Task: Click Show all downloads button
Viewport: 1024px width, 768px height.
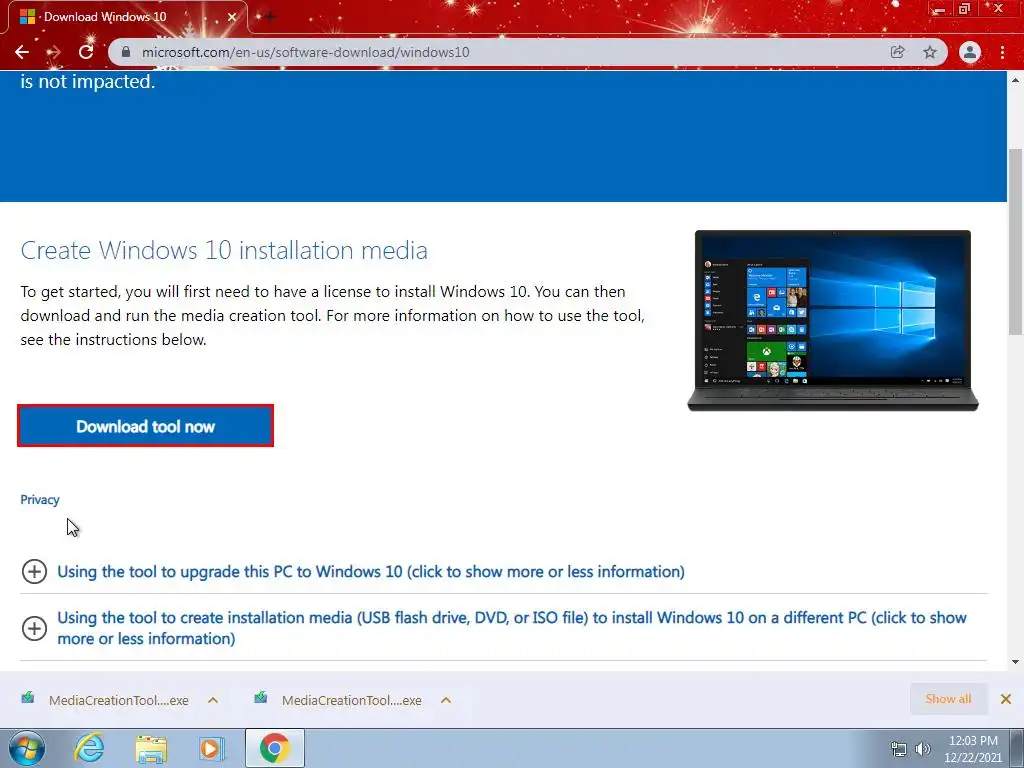Action: point(948,699)
